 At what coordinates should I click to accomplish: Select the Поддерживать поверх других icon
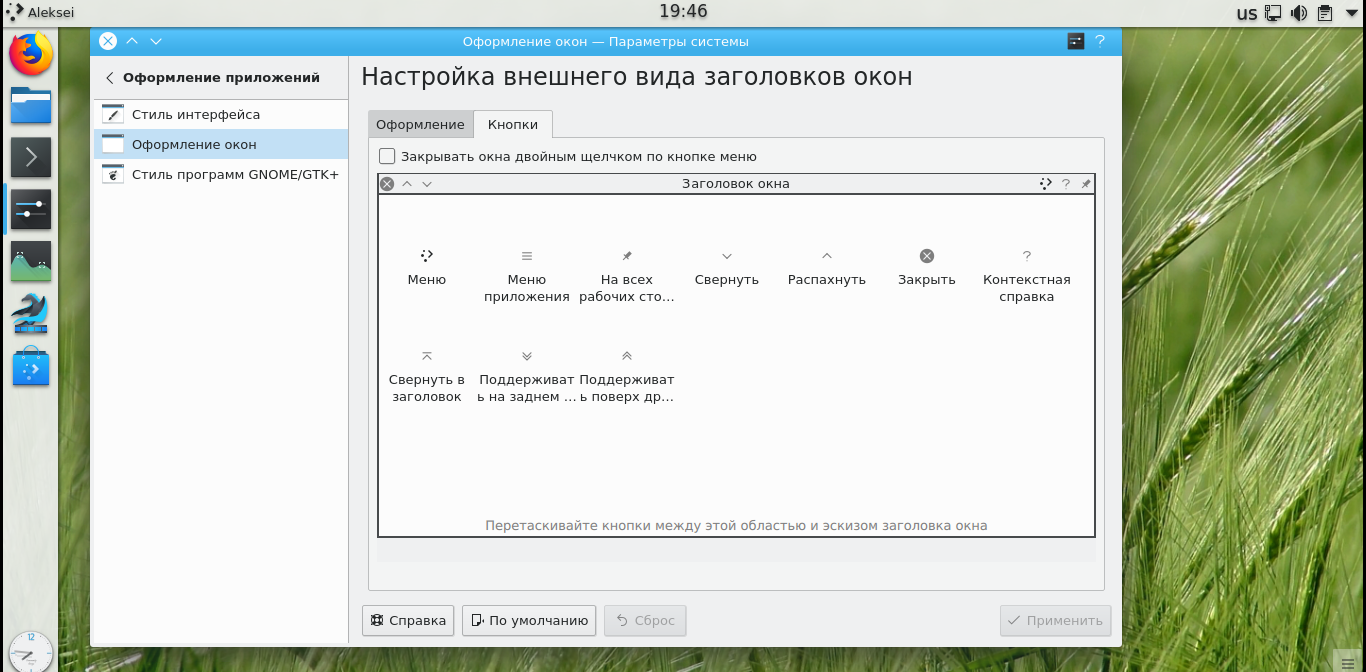point(627,355)
